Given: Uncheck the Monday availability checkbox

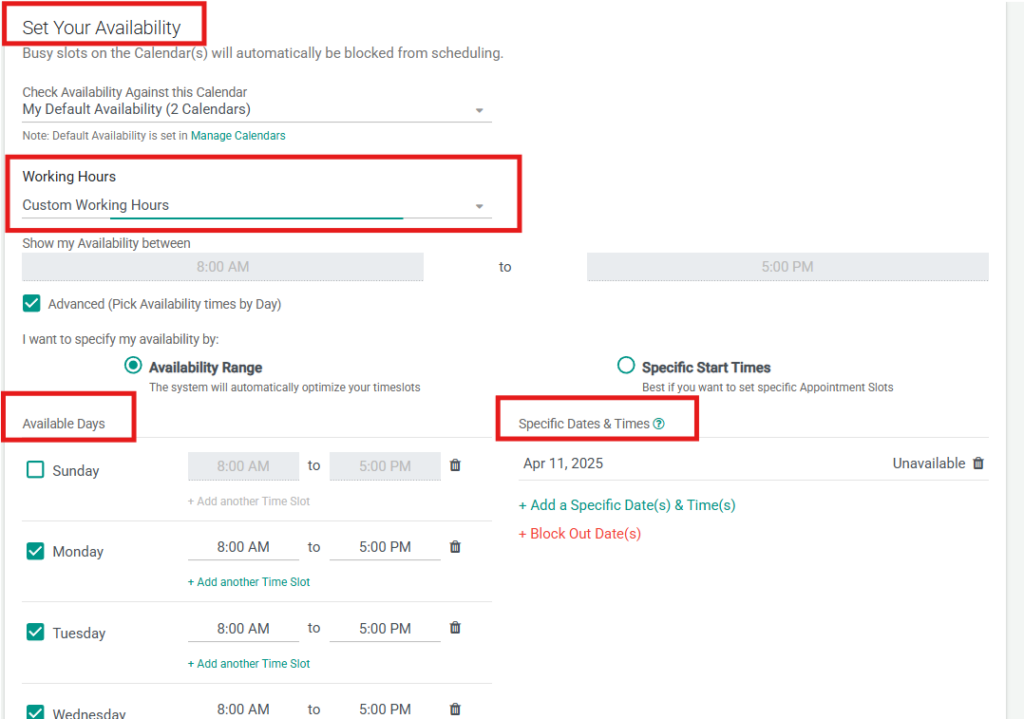Looking at the screenshot, I should point(36,551).
